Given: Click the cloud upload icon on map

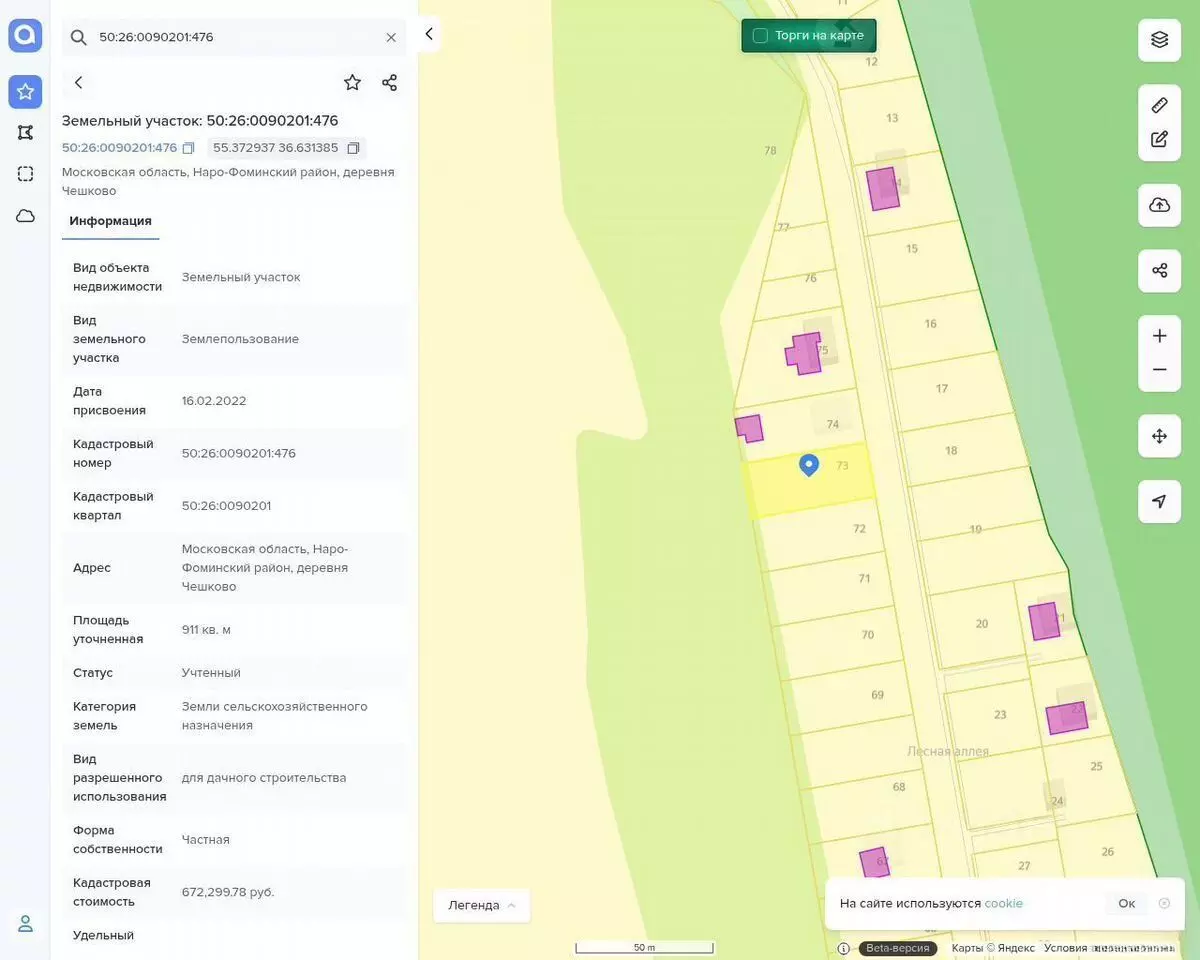Looking at the screenshot, I should click(1159, 205).
